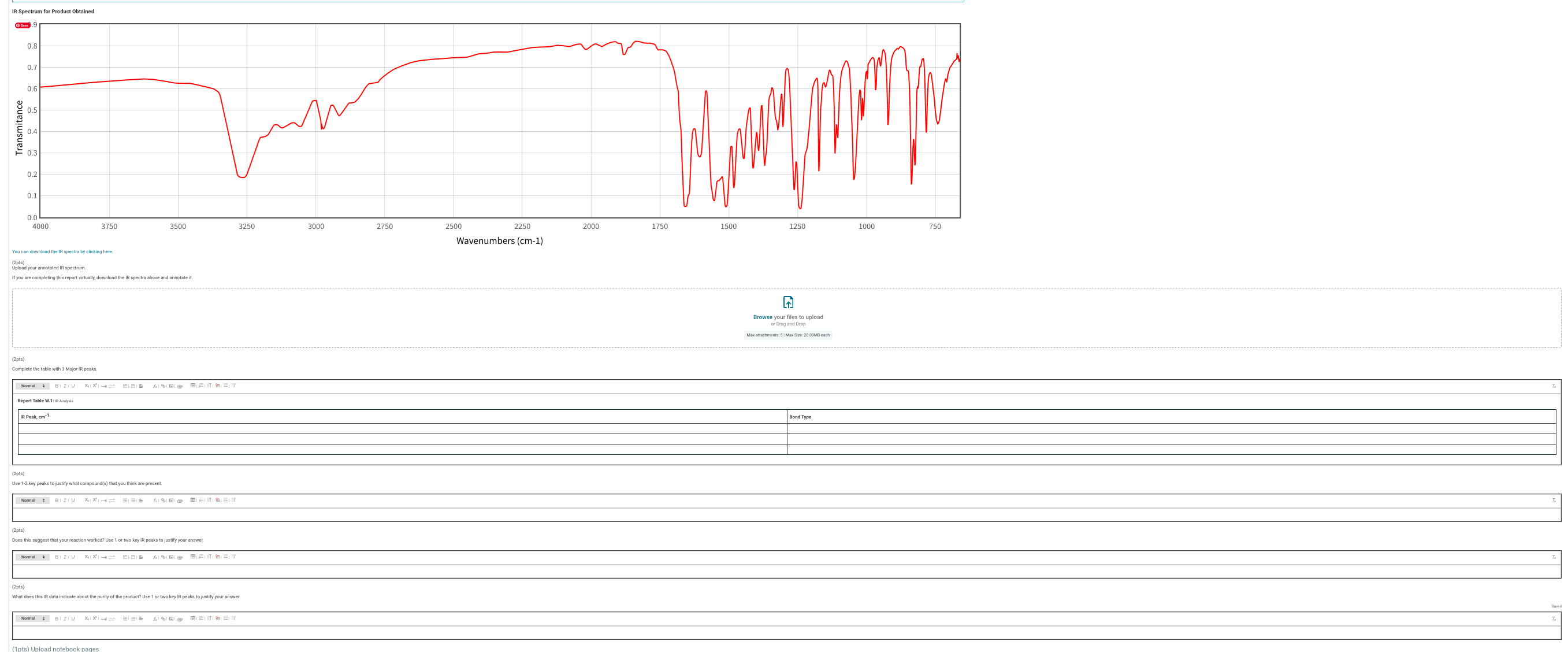Insert an image in the reaction-worked editor
1568x652 pixels.
click(172, 557)
